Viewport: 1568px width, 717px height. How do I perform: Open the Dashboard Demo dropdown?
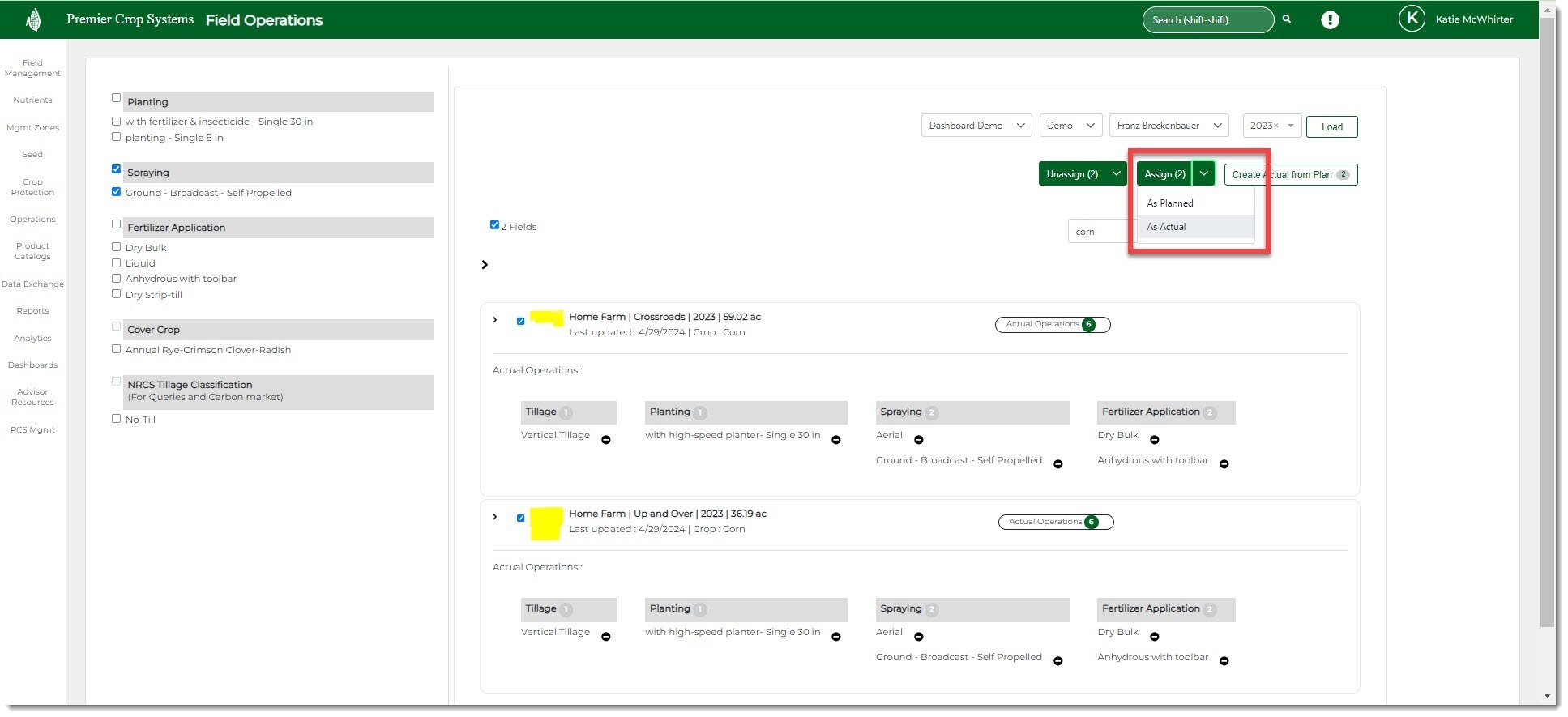click(x=976, y=126)
